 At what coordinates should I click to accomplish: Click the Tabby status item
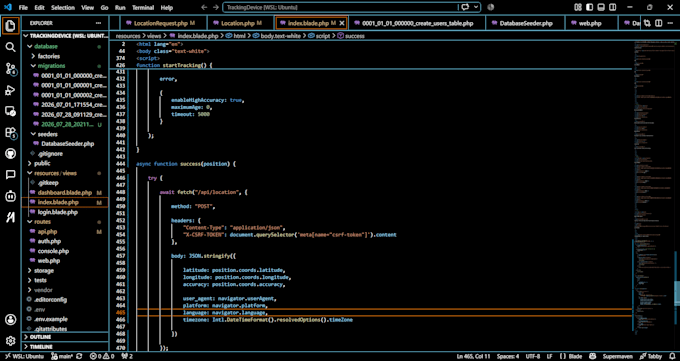651,356
